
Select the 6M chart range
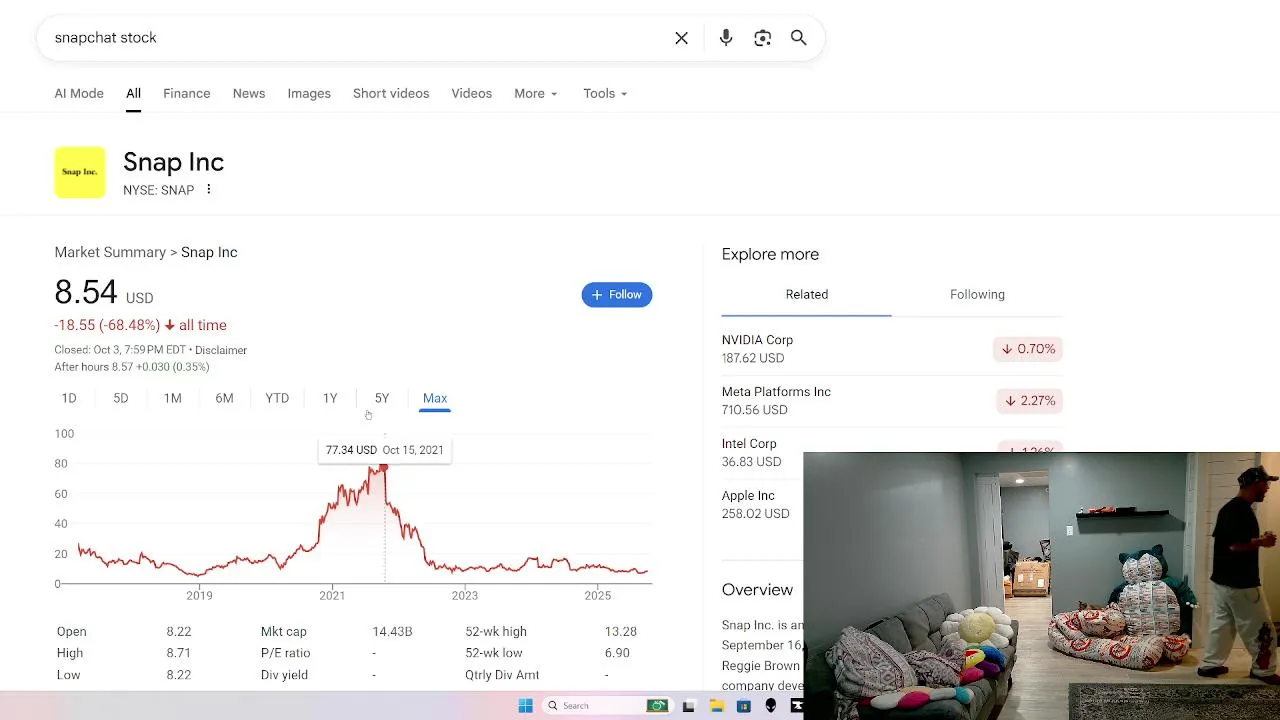pos(224,398)
